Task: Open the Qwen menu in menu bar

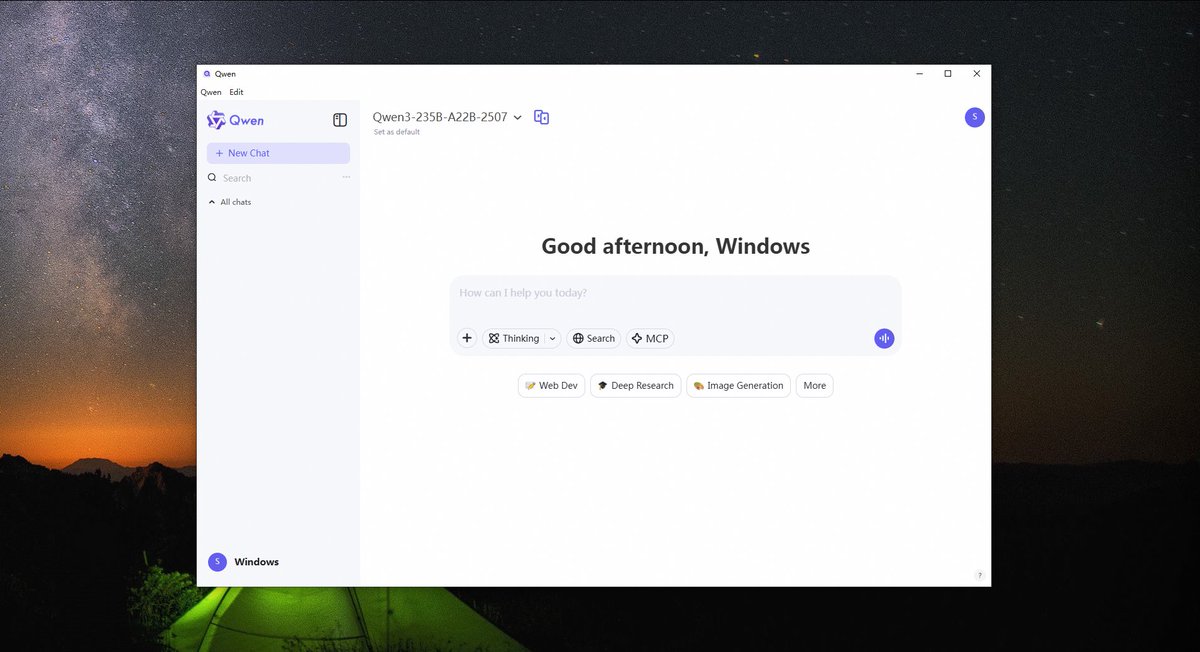Action: (211, 92)
